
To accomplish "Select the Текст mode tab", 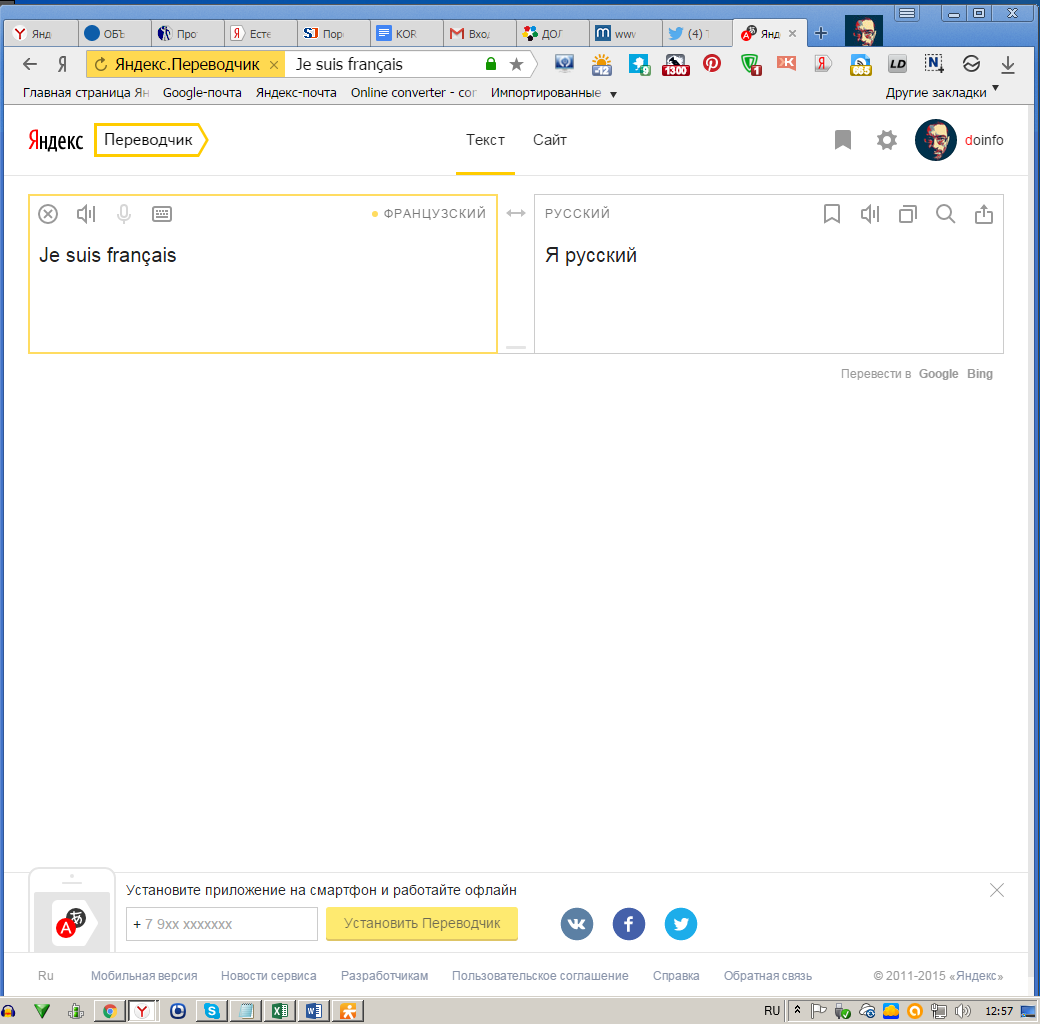I will (486, 140).
